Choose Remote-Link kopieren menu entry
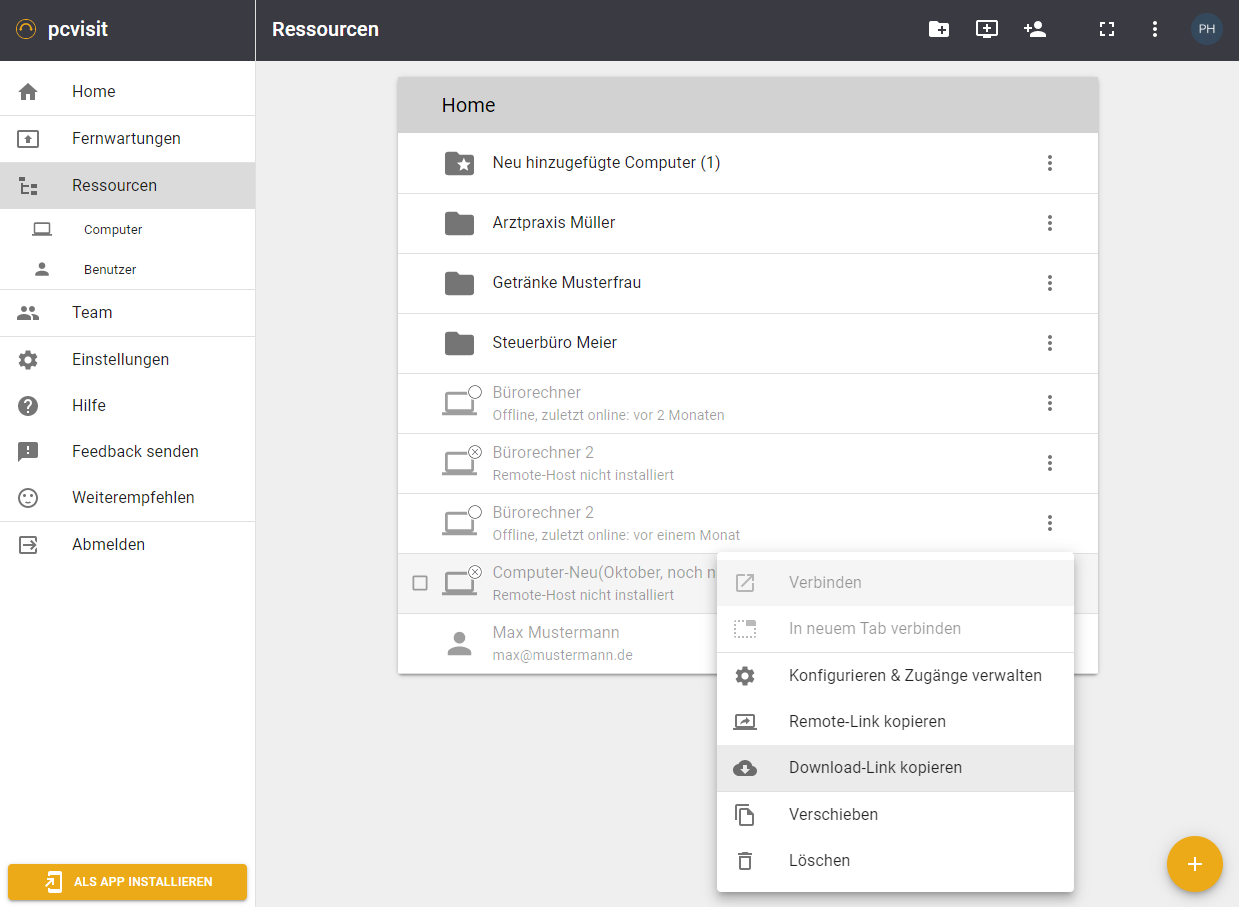1239x907 pixels. pos(867,721)
